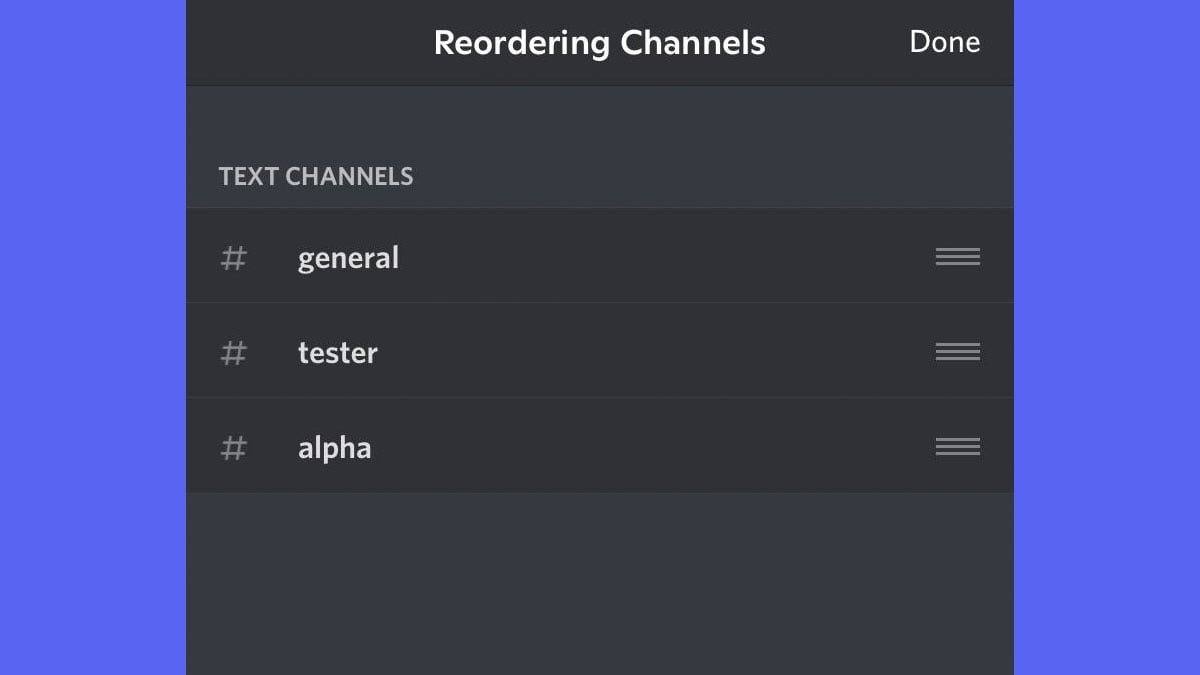Select the general channel hash symbol
The image size is (1200, 675).
pyautogui.click(x=233, y=257)
